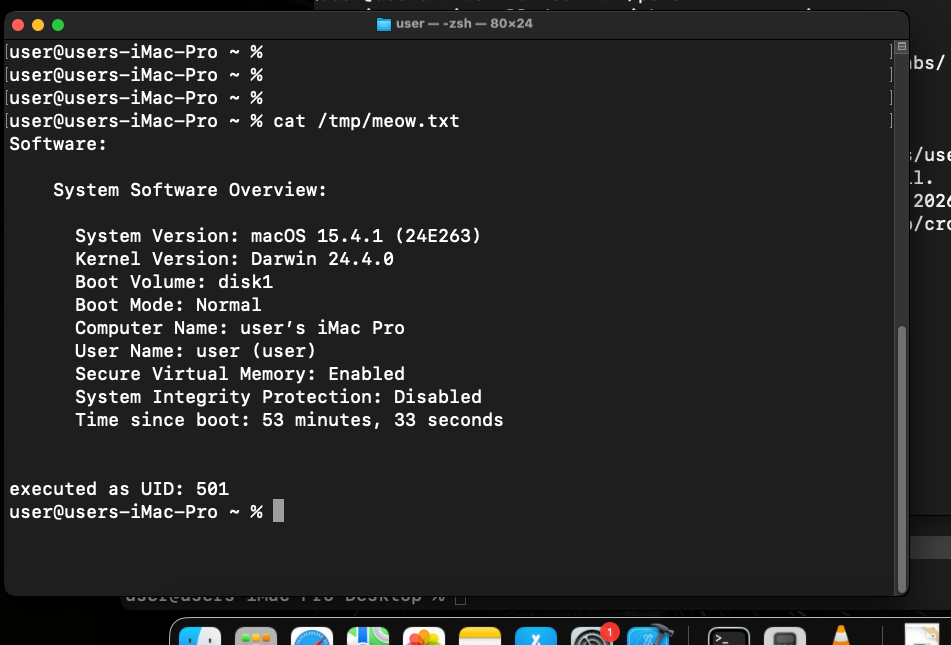
Task: Click the window title "user — -zsh — 80×24"
Action: tap(464, 24)
